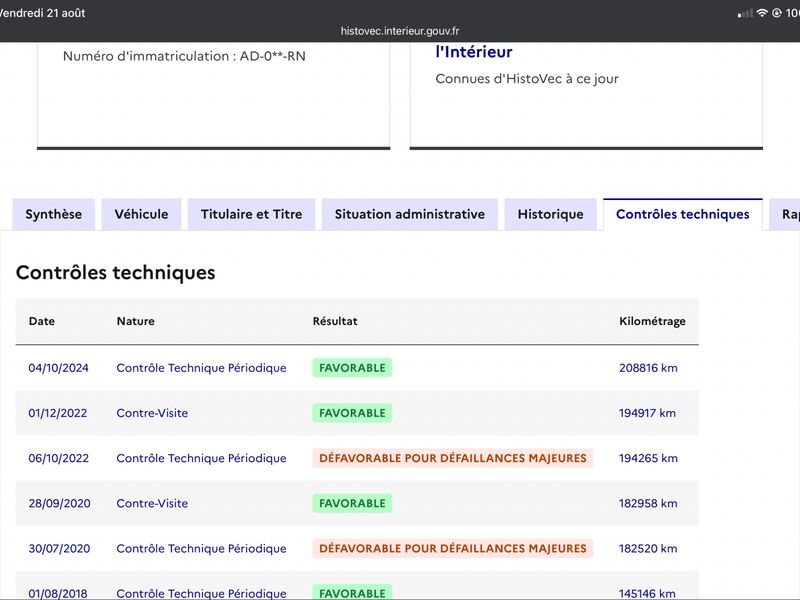Click DÉFAVORABLE badge on 06/10/2022 row
Screen dimensions: 800x600
click(453, 458)
